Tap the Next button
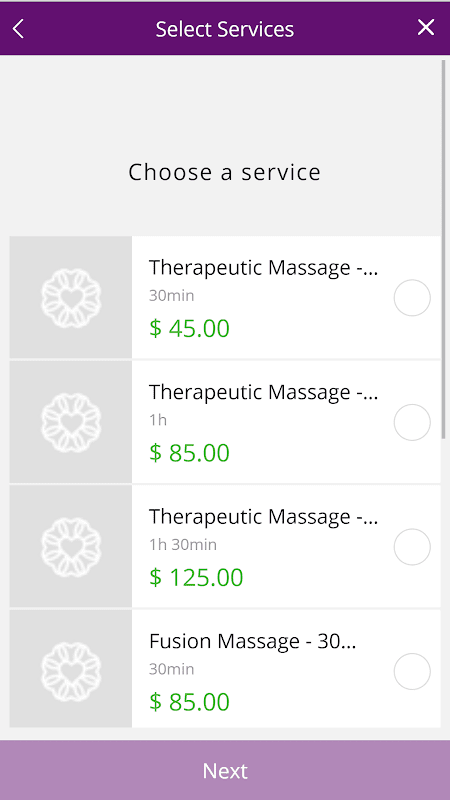This screenshot has height=800, width=450. (x=225, y=770)
